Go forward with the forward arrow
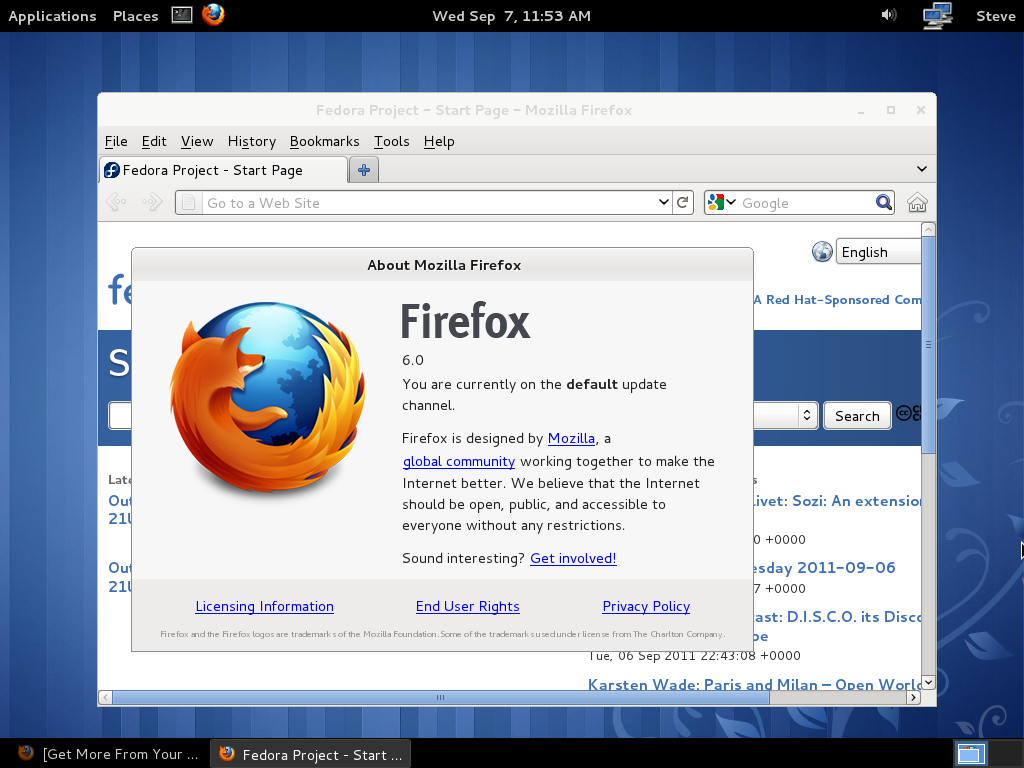 (152, 202)
